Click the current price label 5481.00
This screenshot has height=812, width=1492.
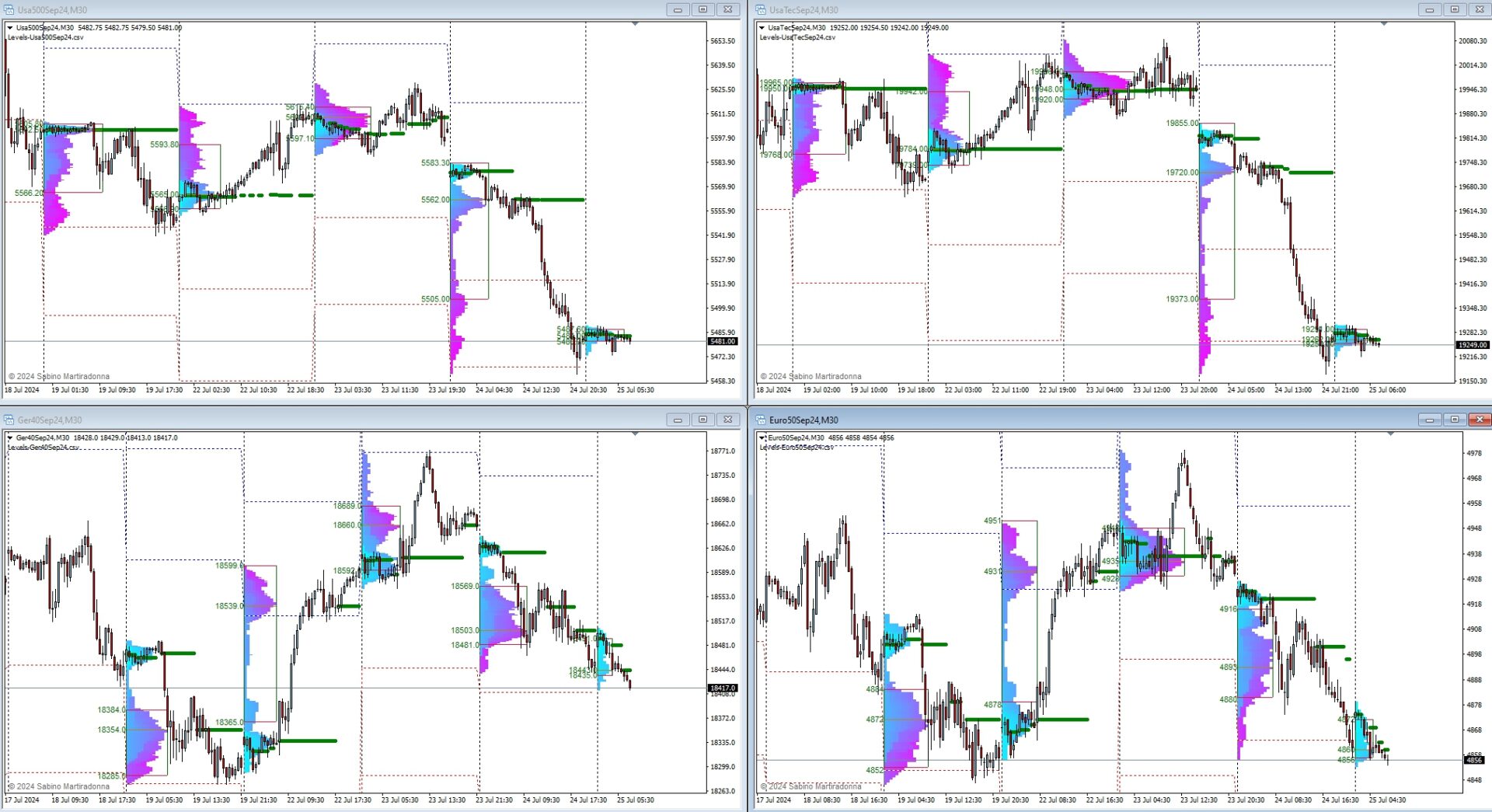[x=722, y=342]
